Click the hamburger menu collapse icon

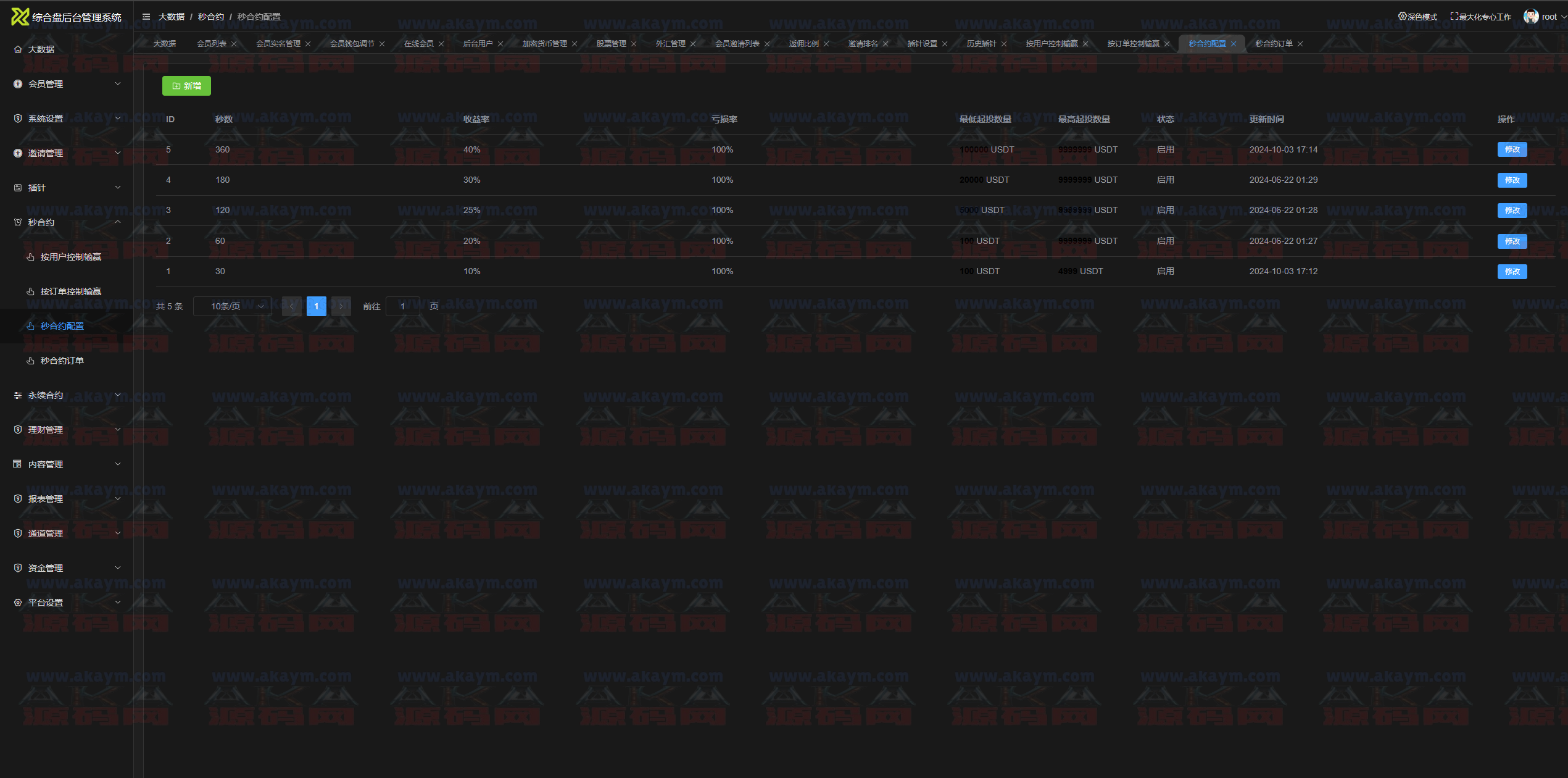146,17
